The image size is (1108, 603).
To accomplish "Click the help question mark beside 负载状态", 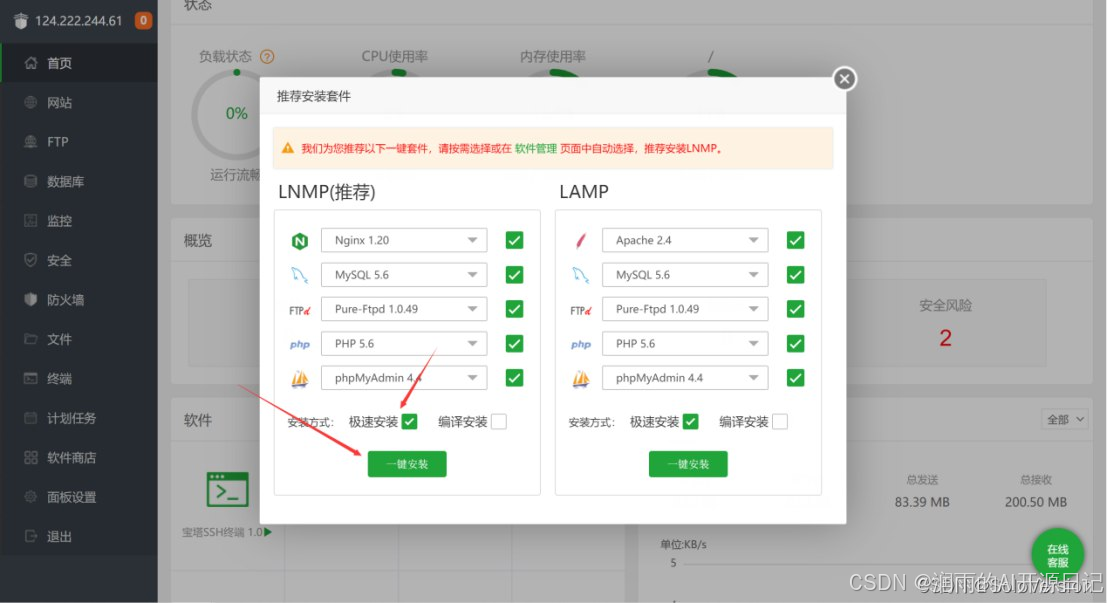I will click(267, 57).
